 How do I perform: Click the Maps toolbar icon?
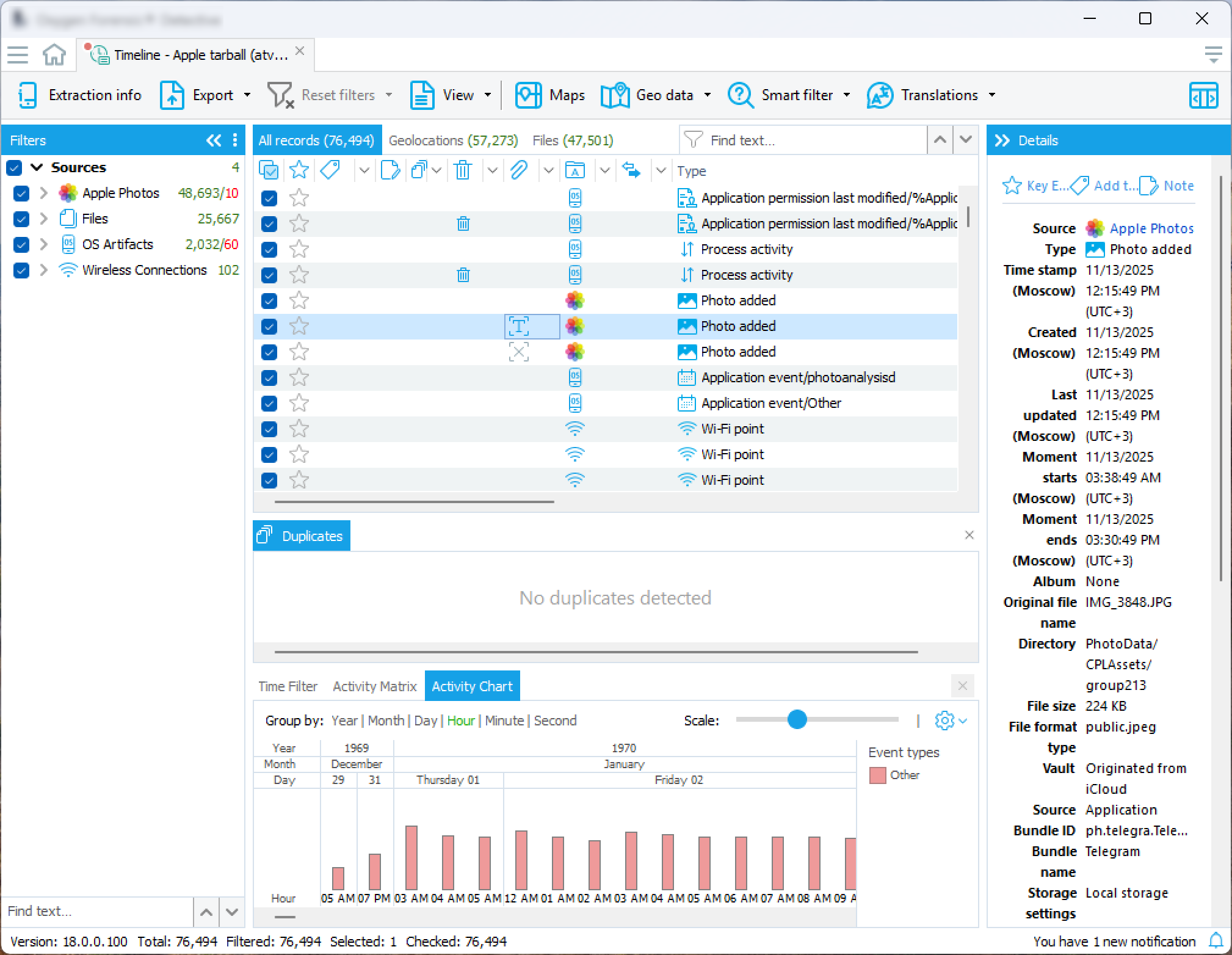tap(528, 95)
